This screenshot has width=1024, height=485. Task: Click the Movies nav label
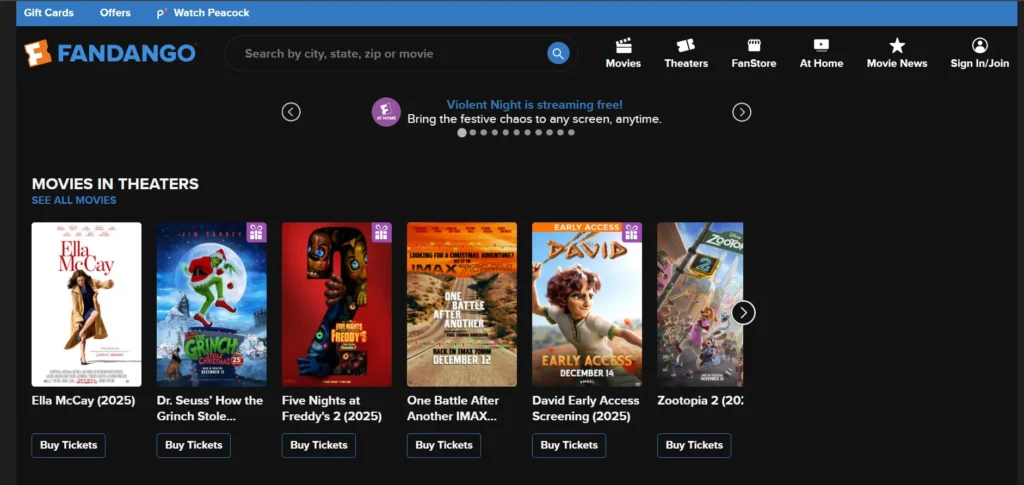[623, 63]
